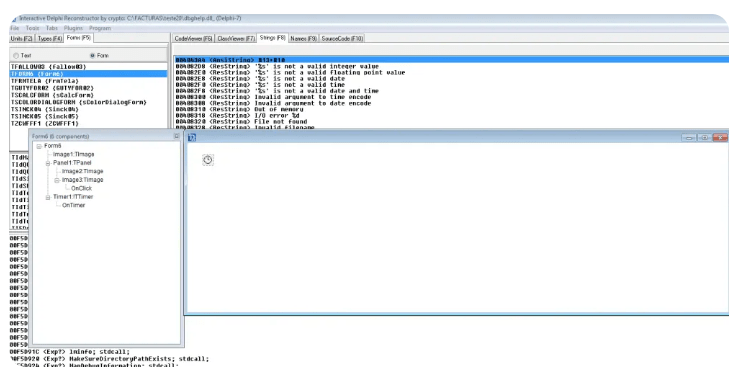This screenshot has height=386, width=742.
Task: Select Image3:TImage in component tree
Action: [x=82, y=180]
